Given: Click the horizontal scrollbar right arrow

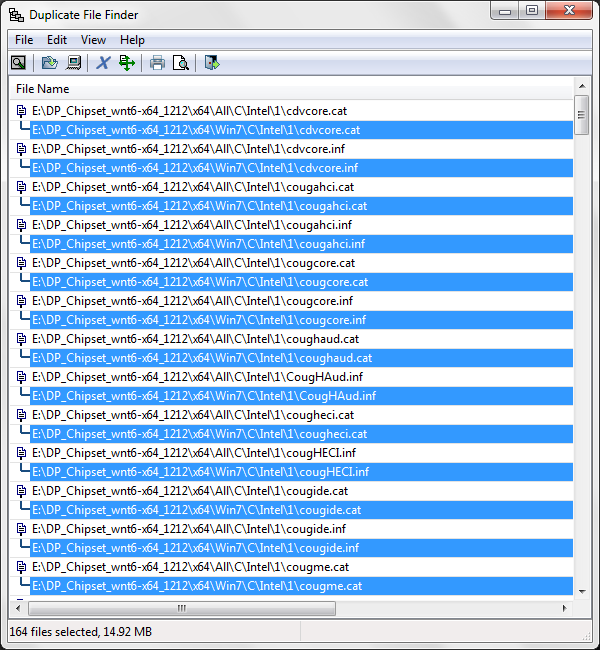Looking at the screenshot, I should pyautogui.click(x=566, y=607).
